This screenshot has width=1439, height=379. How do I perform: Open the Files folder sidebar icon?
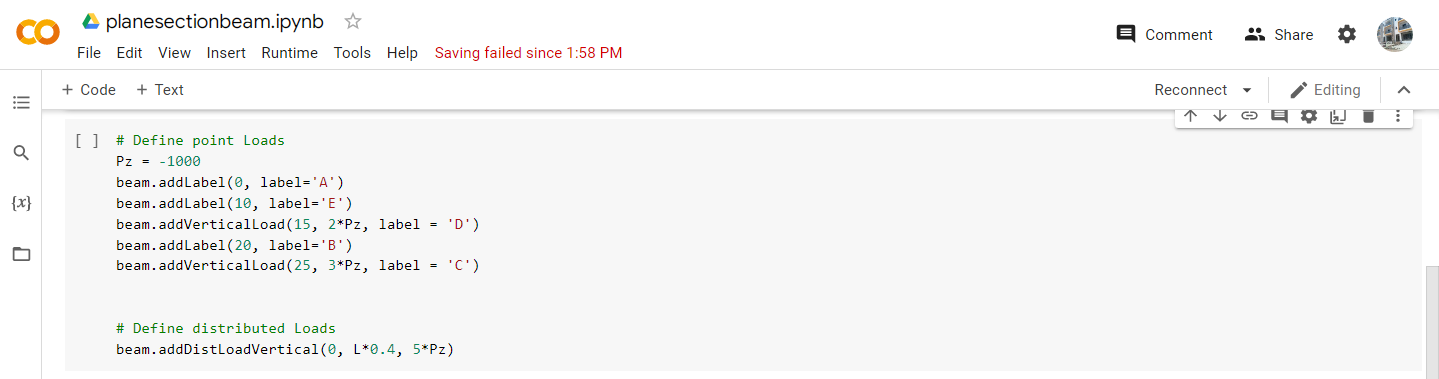[x=21, y=254]
